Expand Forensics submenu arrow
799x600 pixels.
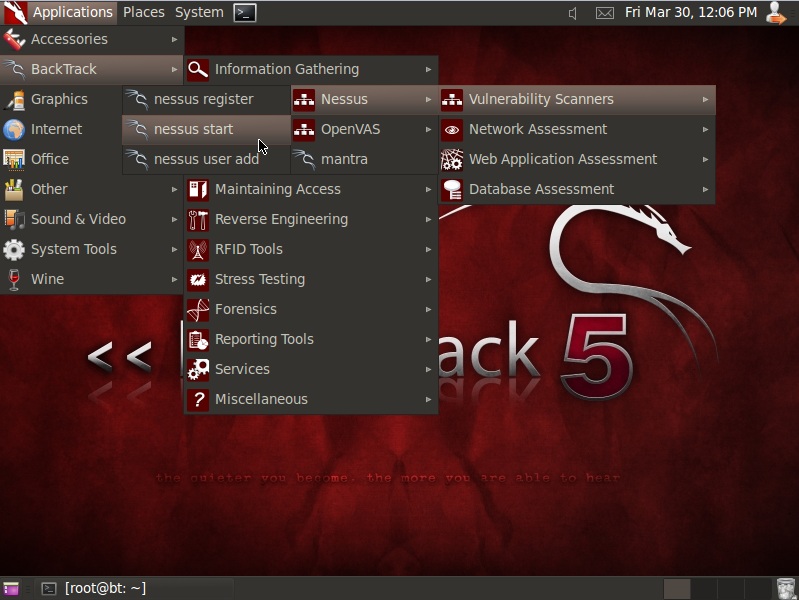(429, 309)
